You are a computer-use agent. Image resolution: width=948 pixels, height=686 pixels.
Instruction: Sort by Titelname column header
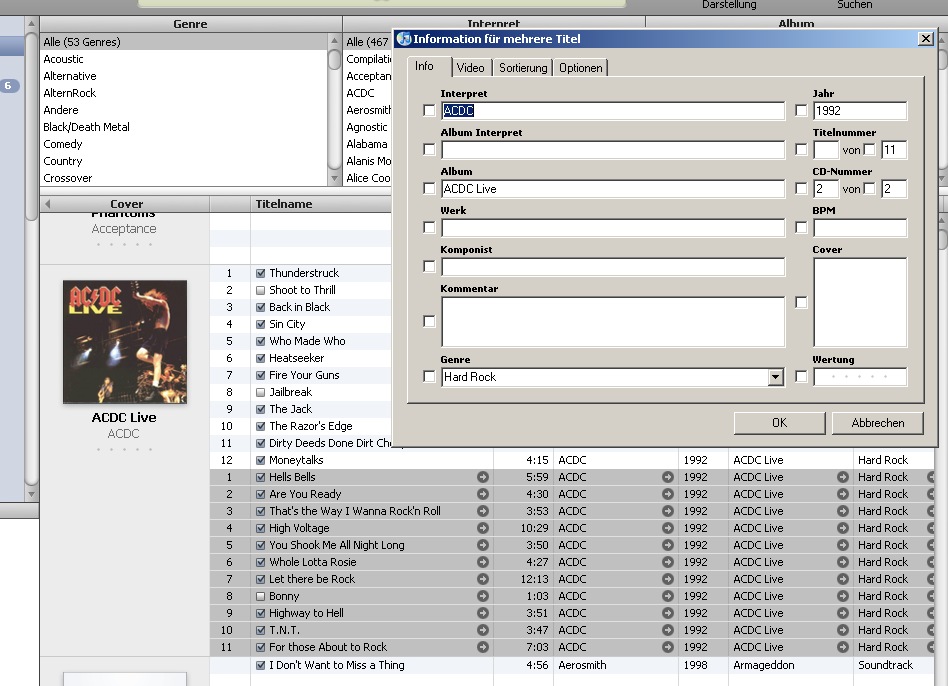tap(284, 204)
